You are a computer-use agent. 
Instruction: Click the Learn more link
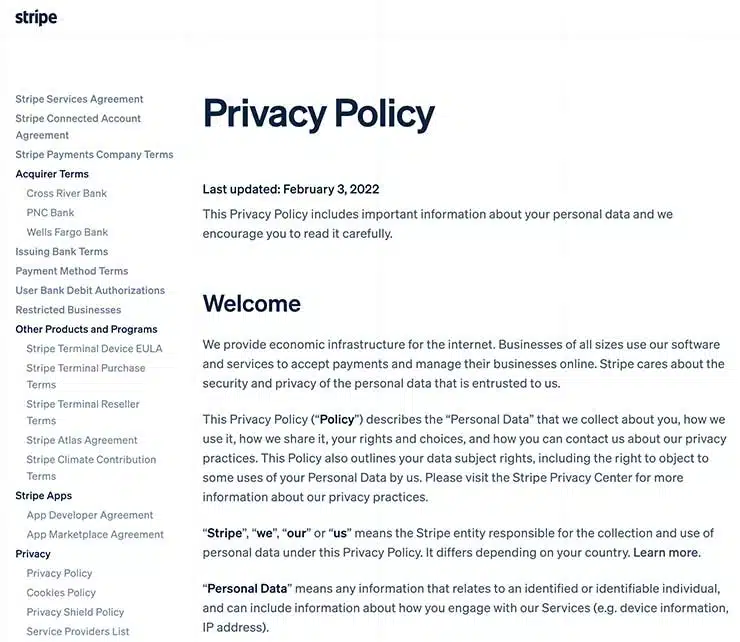click(666, 553)
